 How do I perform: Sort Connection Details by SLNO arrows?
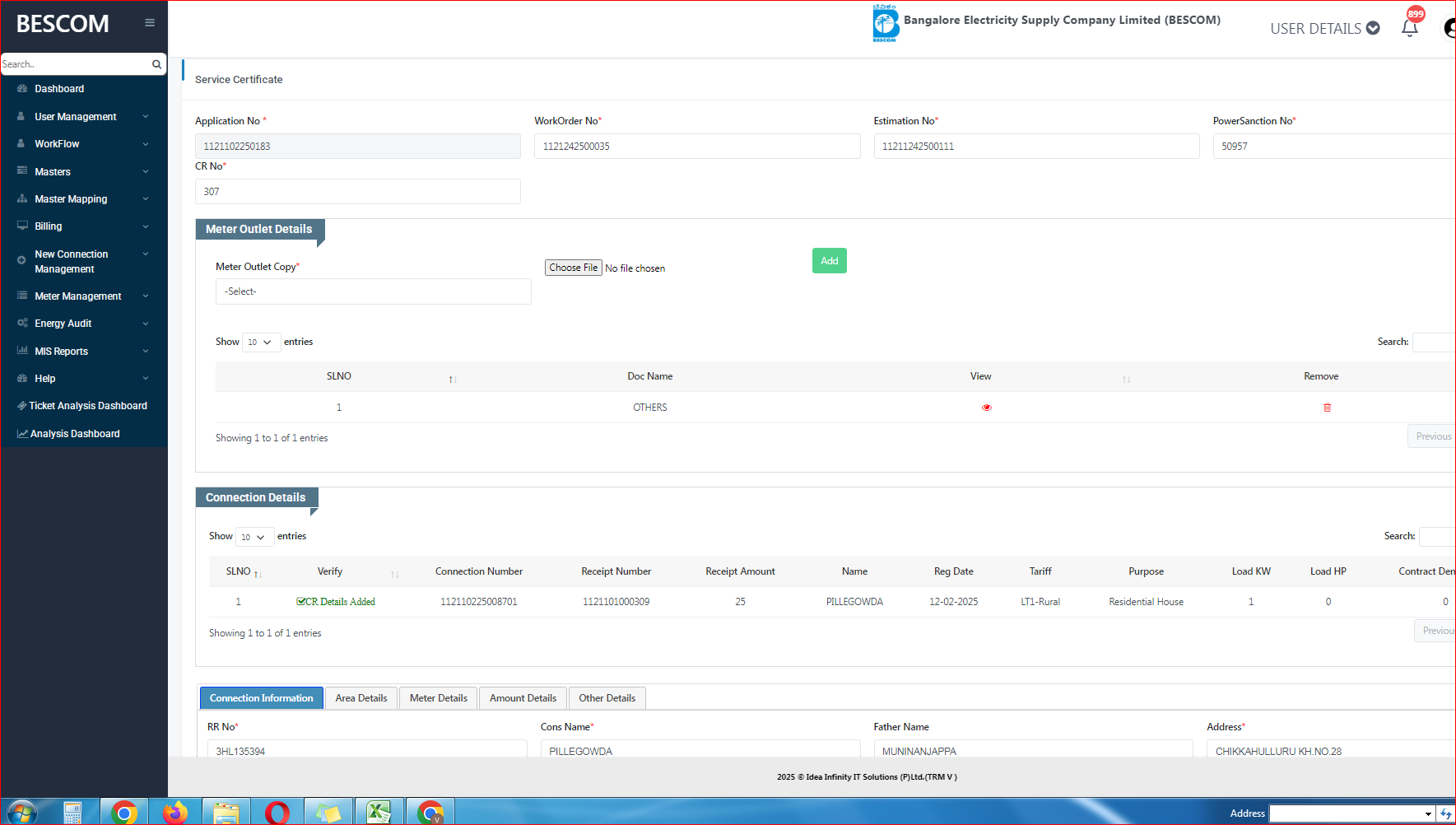tap(258, 574)
